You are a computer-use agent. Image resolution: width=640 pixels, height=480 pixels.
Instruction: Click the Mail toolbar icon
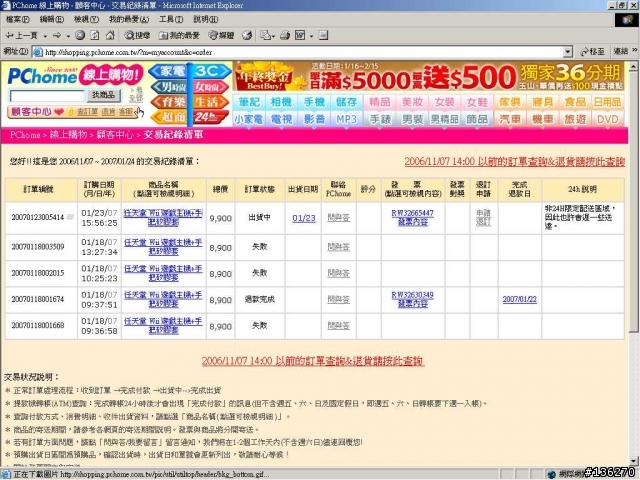[265, 36]
